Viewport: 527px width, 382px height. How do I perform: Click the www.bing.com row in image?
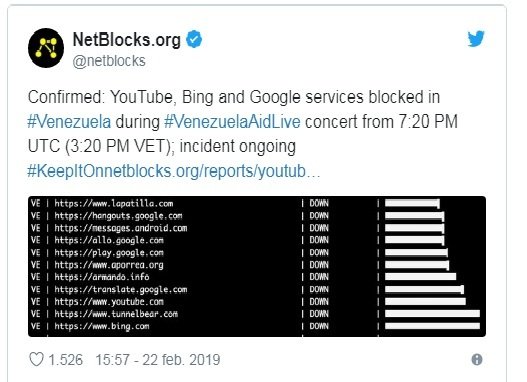[255, 326]
